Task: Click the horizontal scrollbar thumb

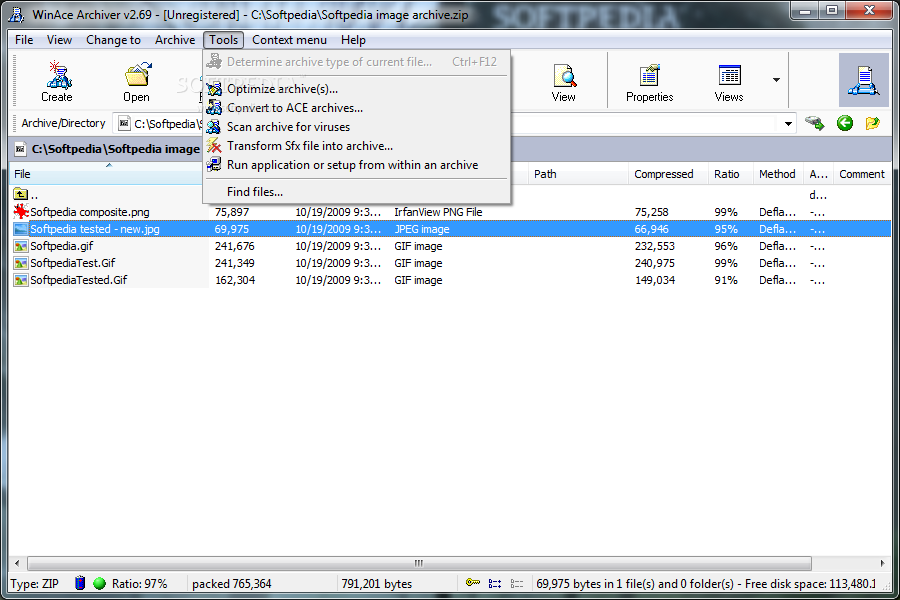Action: pos(420,563)
